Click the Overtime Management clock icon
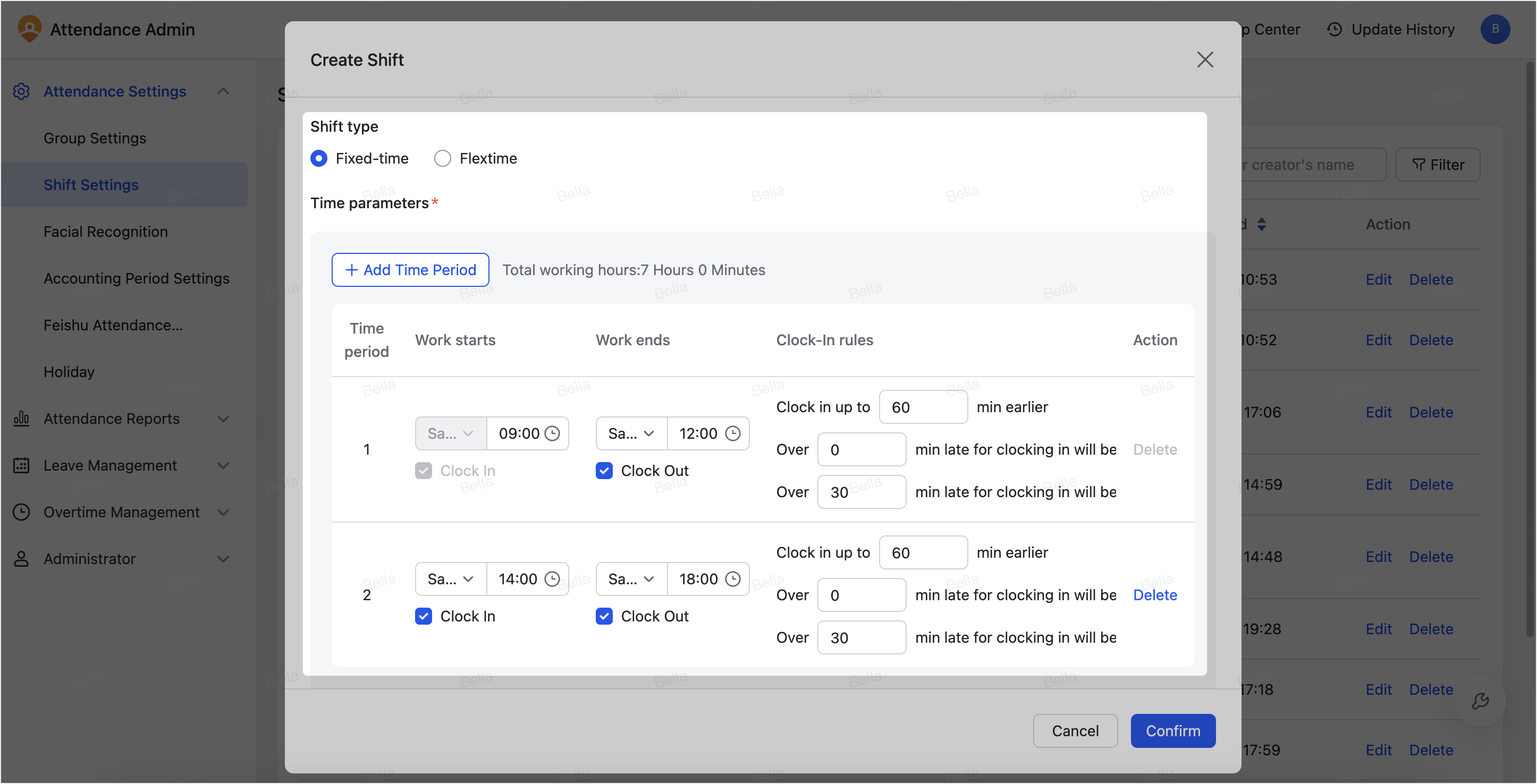This screenshot has height=784, width=1537. [21, 512]
